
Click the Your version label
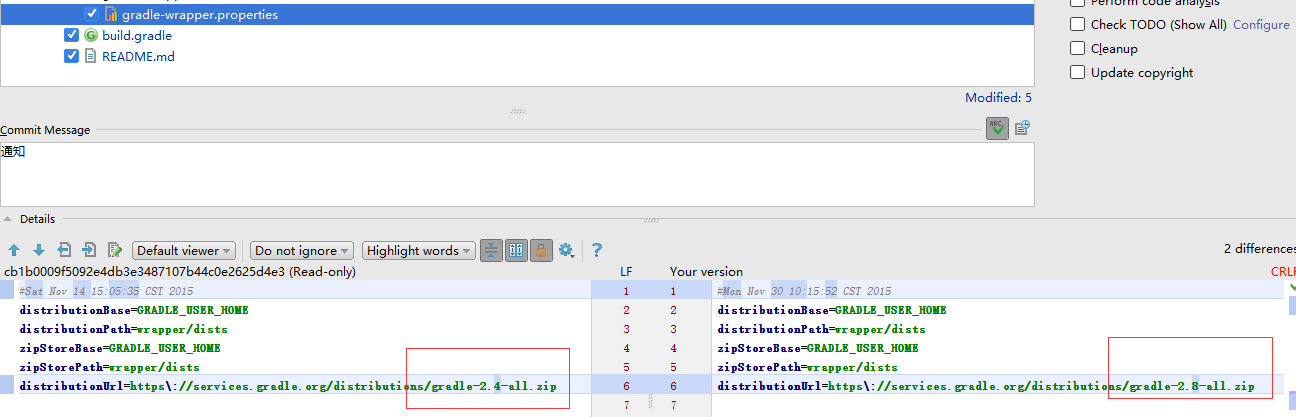[706, 271]
